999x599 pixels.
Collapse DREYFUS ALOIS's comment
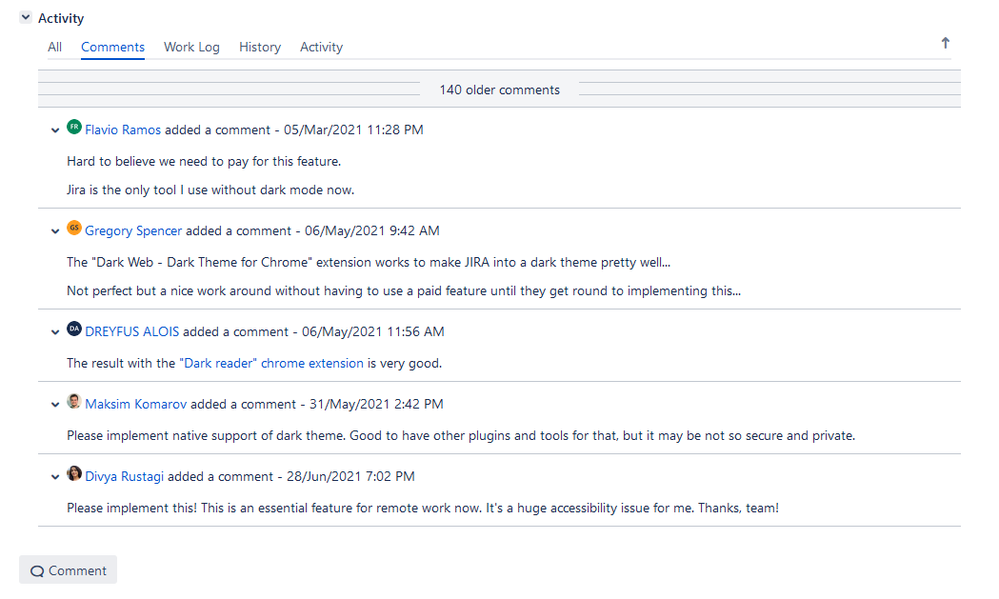coord(55,332)
